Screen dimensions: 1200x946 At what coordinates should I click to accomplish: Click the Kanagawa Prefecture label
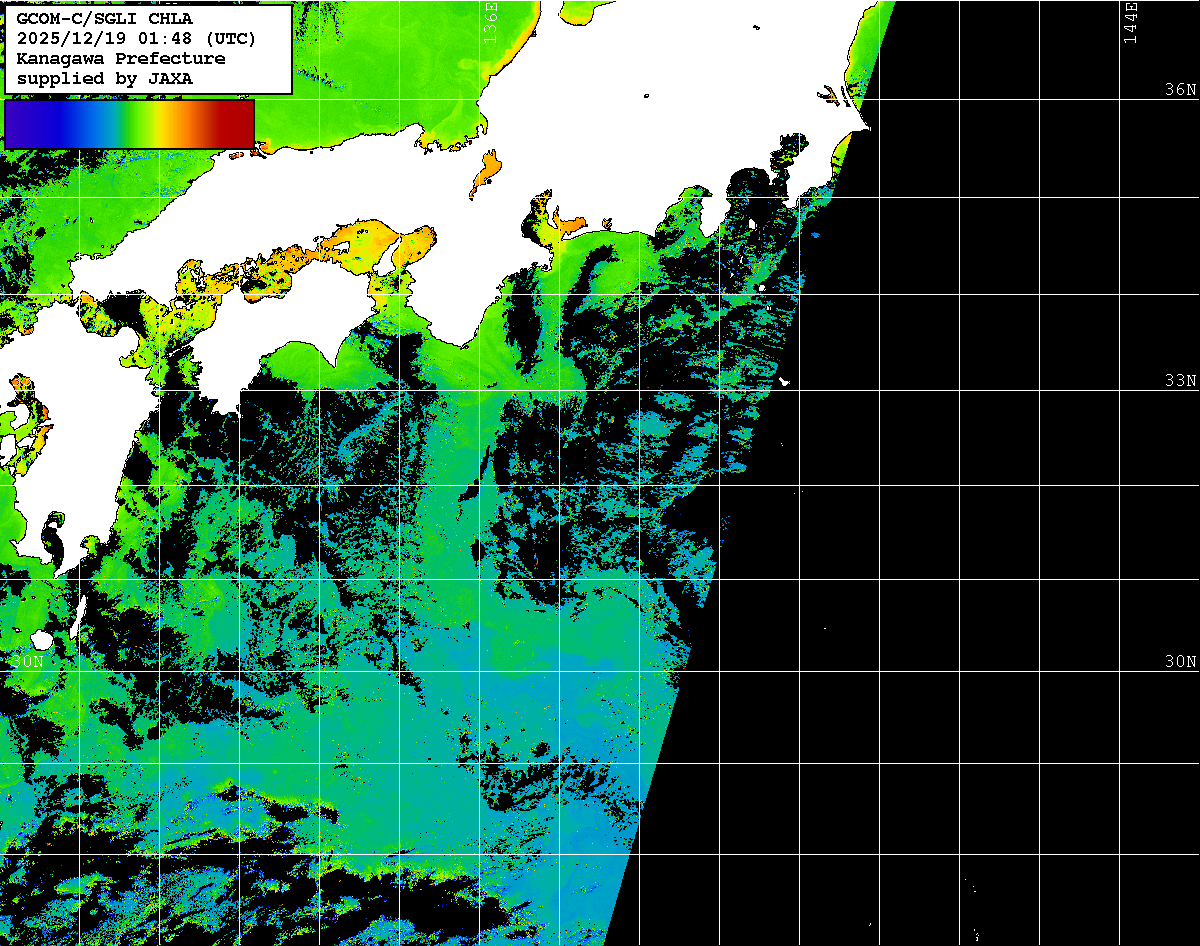(x=120, y=59)
